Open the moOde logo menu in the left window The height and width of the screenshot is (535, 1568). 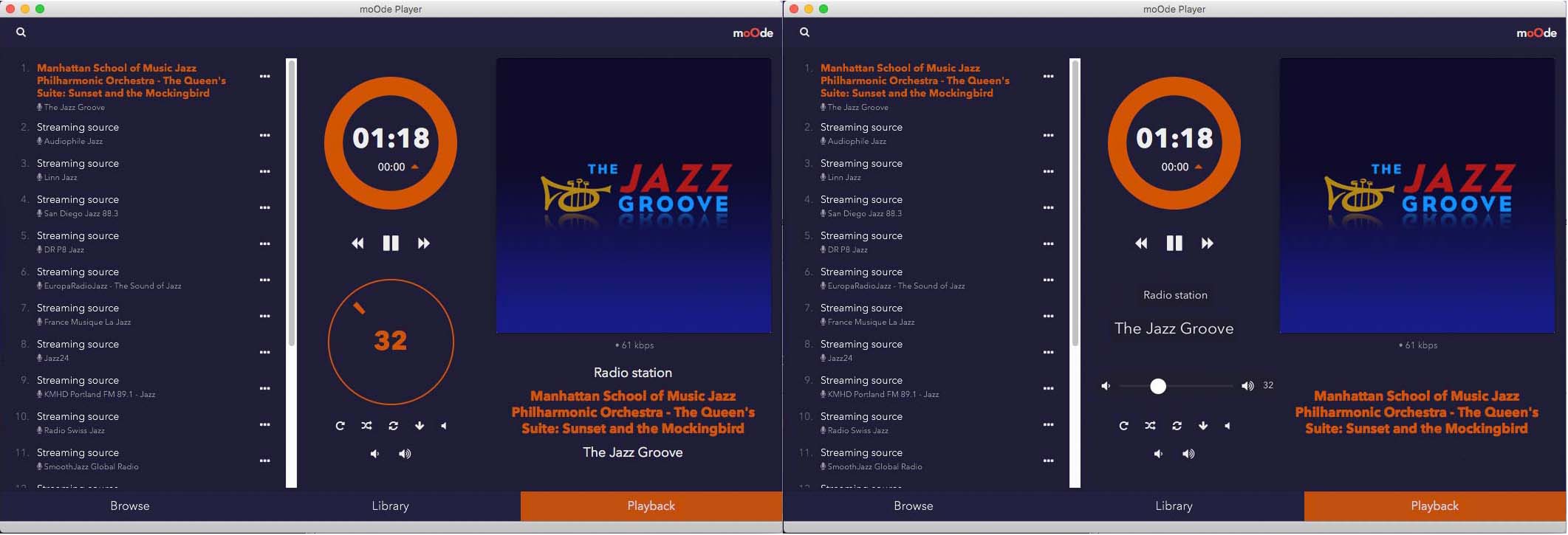tap(753, 33)
